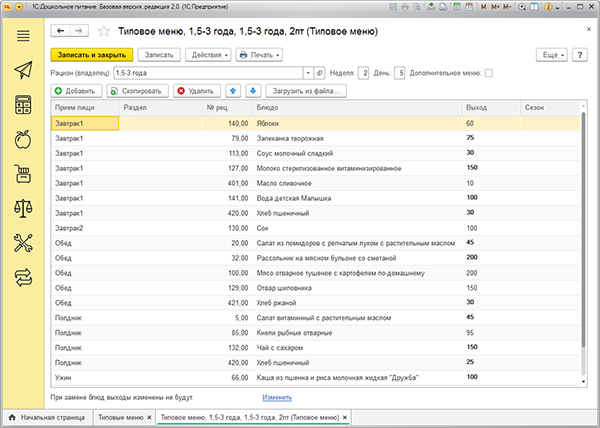This screenshot has width=600, height=428.
Task: Click the table vertical scrollbar
Action: click(583, 229)
